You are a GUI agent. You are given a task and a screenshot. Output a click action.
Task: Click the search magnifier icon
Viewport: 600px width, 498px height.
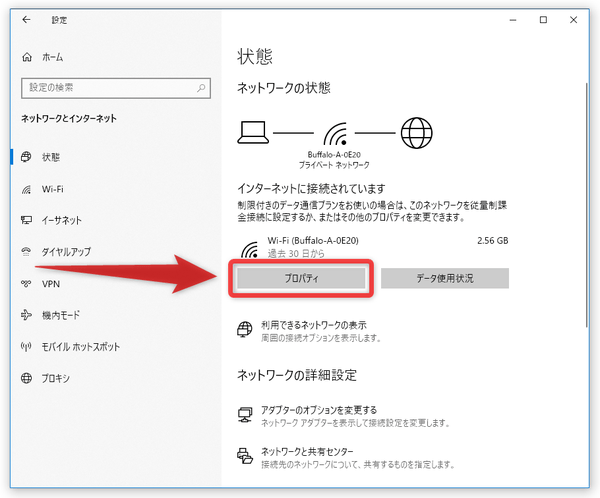pyautogui.click(x=201, y=88)
